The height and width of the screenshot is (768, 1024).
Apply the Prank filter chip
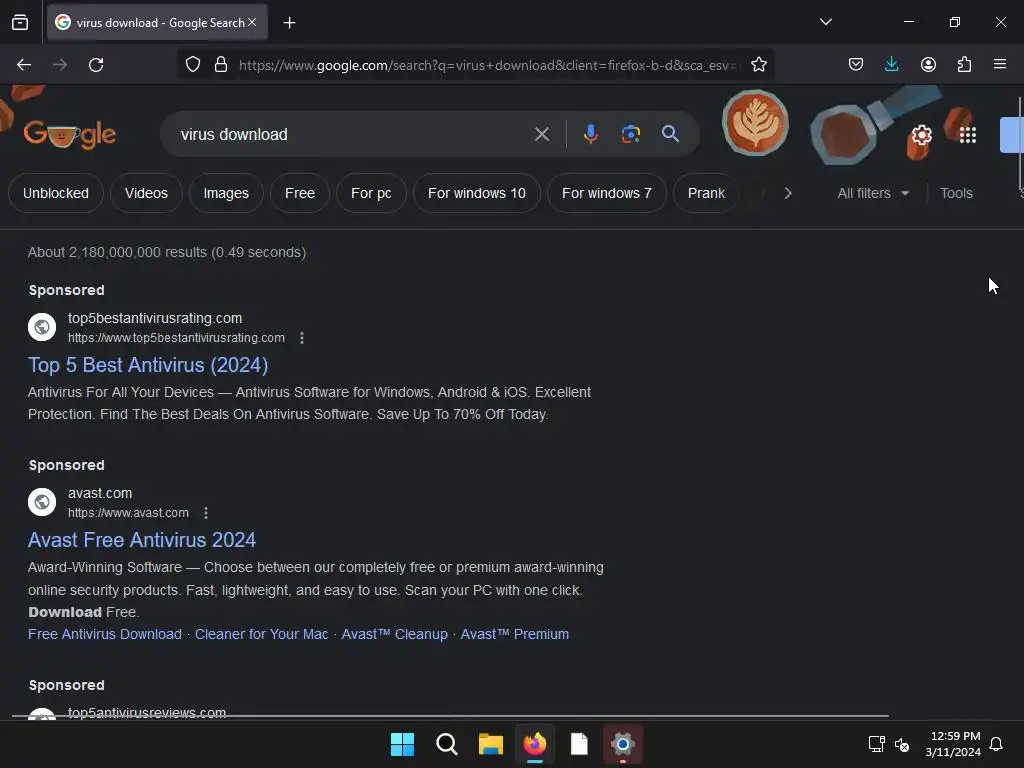click(706, 193)
